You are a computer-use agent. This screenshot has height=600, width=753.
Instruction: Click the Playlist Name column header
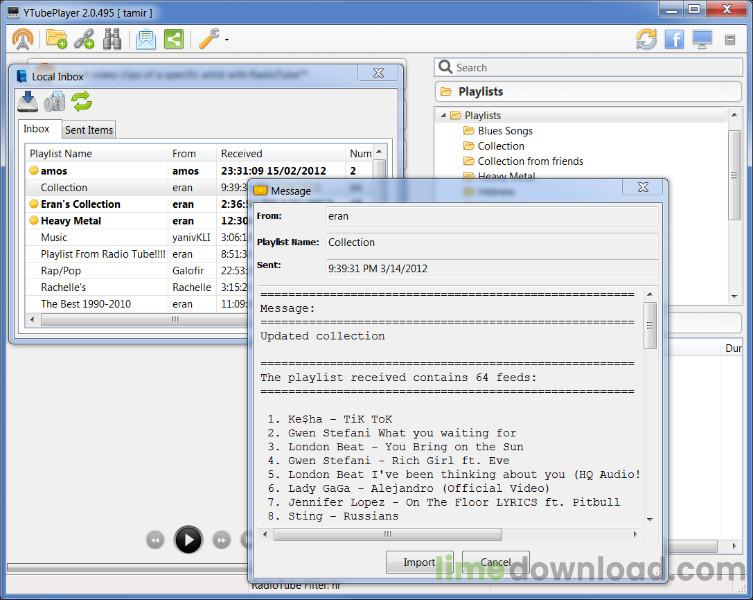click(x=97, y=154)
